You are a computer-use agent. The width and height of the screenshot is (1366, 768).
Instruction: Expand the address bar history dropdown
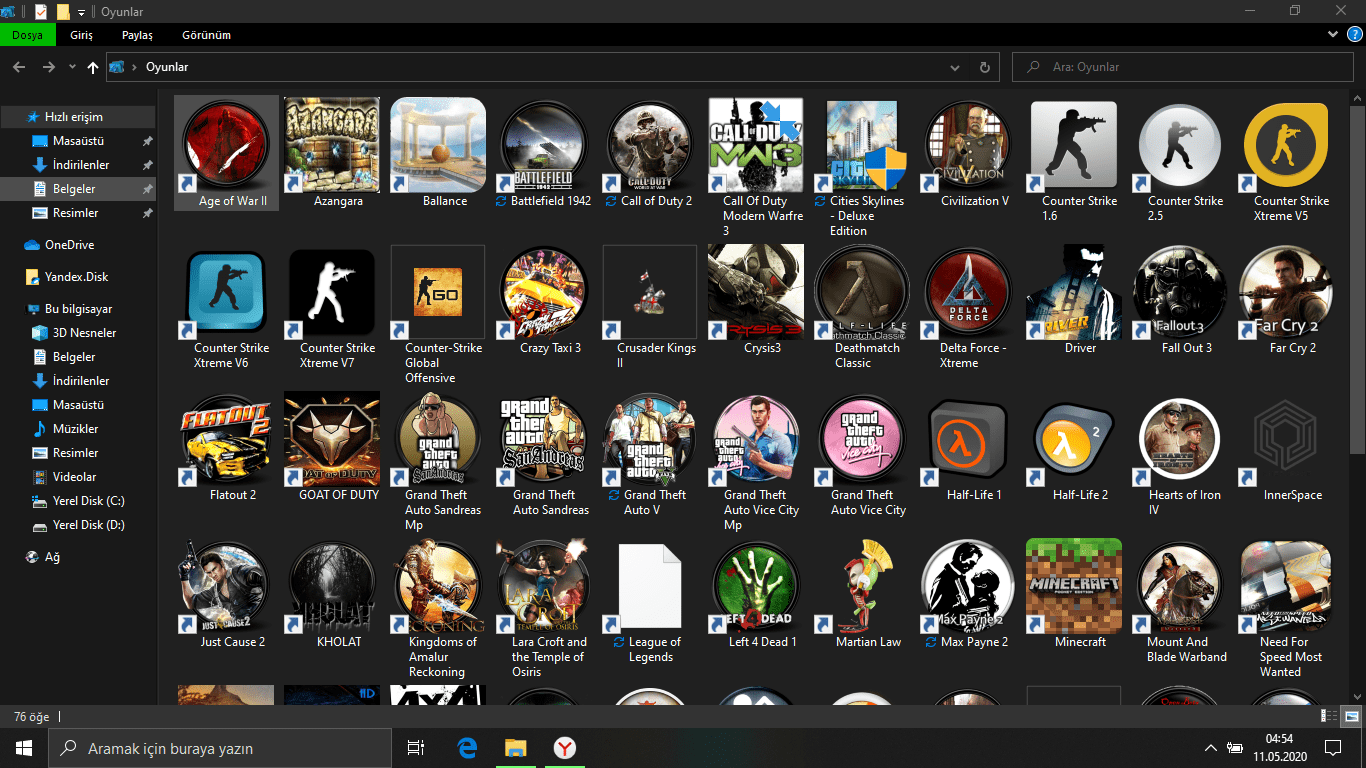pyautogui.click(x=956, y=67)
